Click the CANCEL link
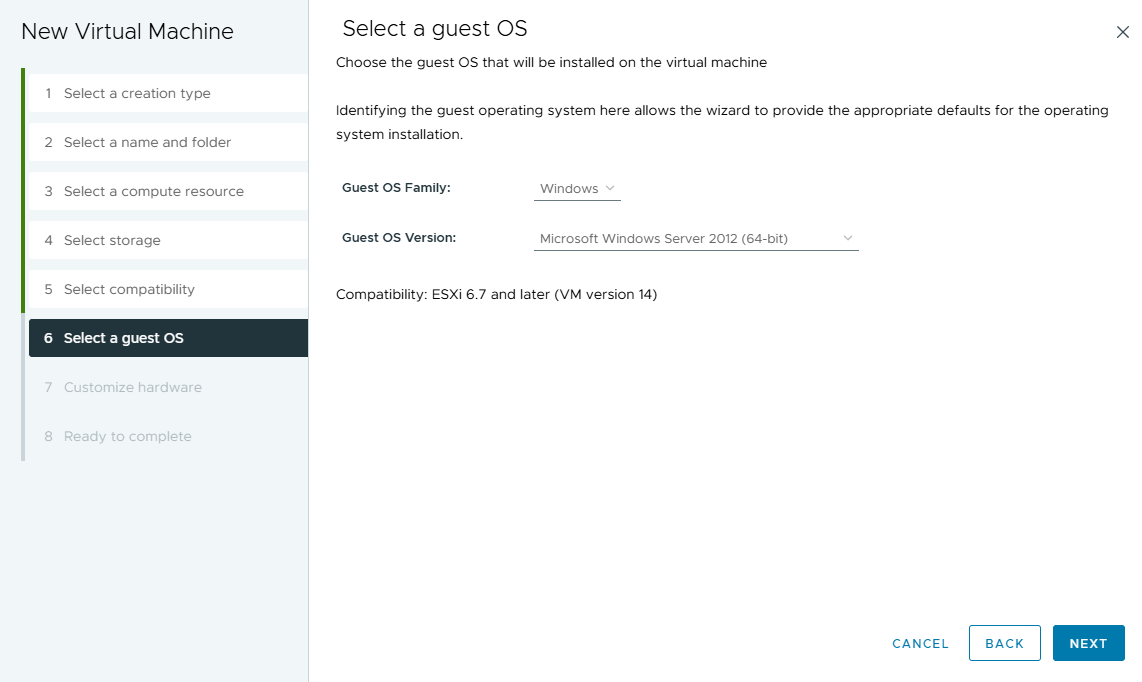 pos(920,643)
